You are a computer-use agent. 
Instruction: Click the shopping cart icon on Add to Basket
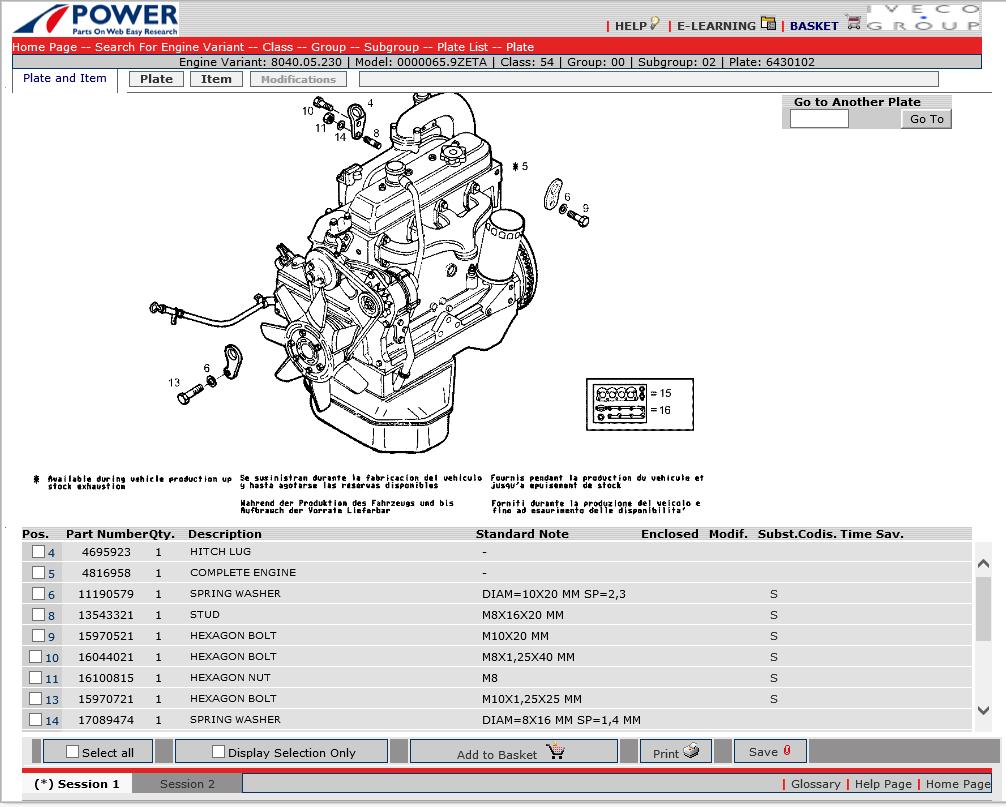(556, 751)
